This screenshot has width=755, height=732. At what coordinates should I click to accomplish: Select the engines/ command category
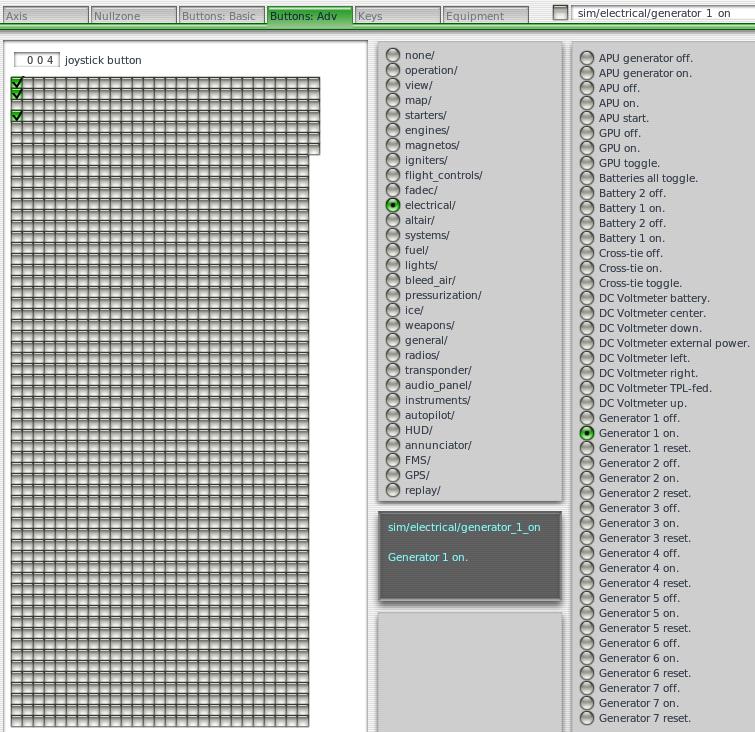[x=393, y=130]
